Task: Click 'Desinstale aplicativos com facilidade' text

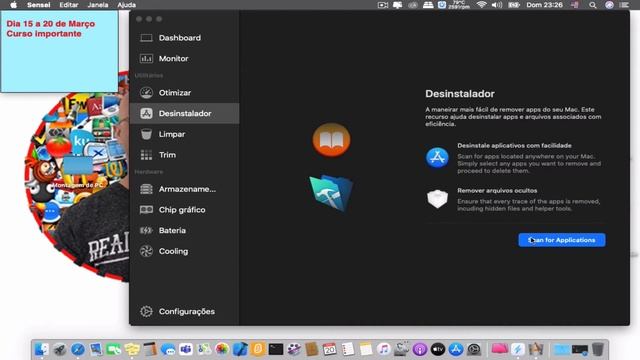Action: click(x=514, y=146)
